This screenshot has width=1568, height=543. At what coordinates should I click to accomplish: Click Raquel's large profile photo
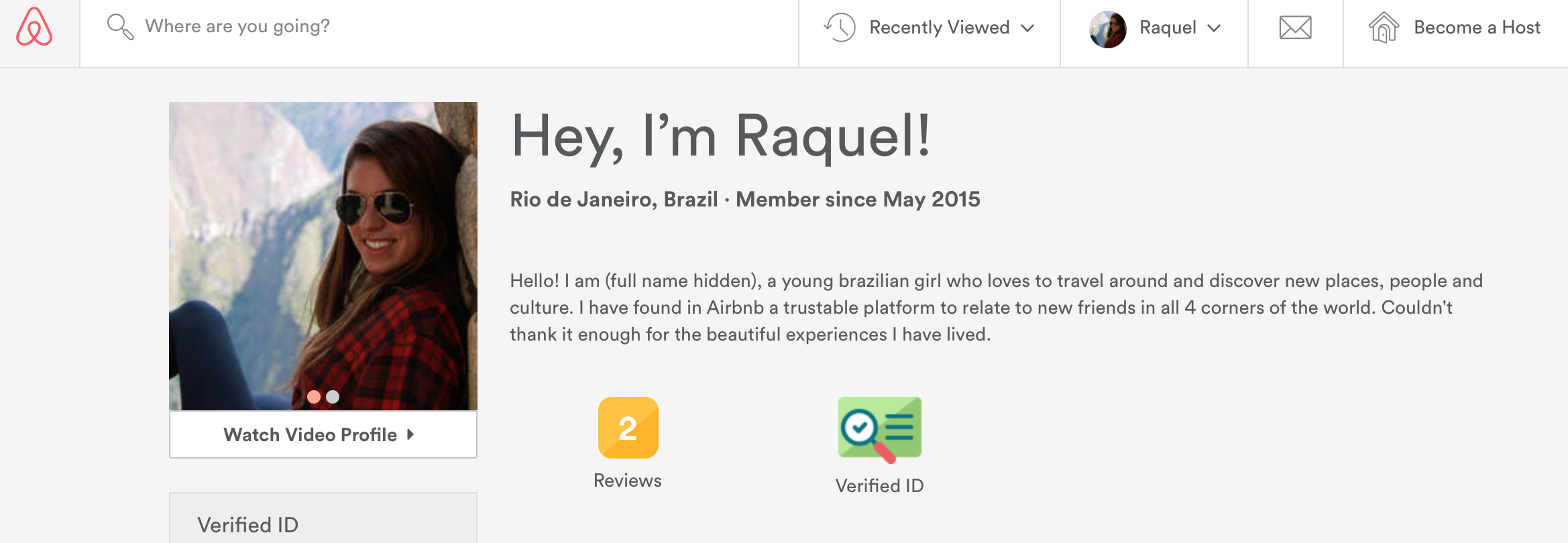tap(323, 256)
